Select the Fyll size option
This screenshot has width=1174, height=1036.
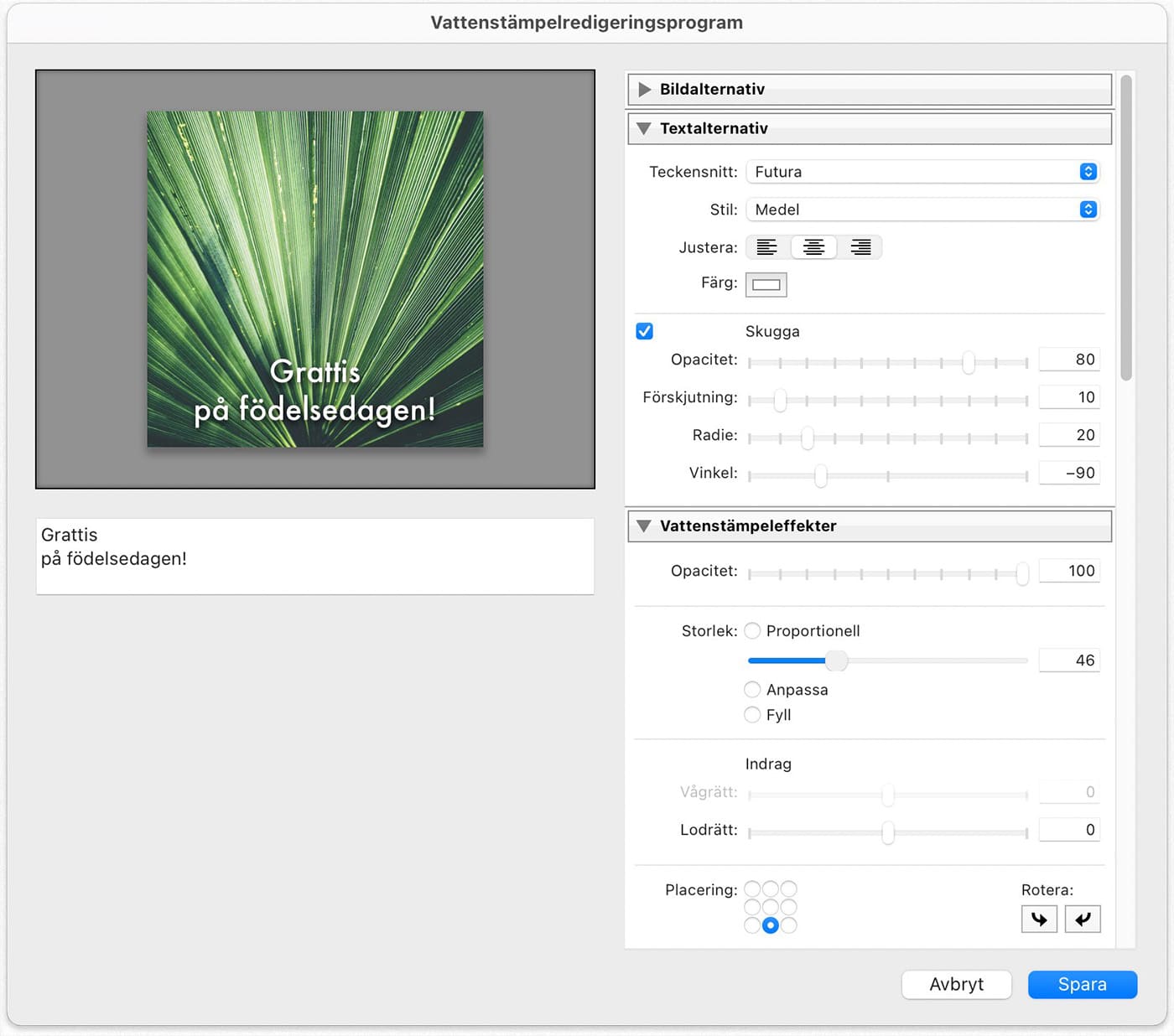tap(752, 714)
